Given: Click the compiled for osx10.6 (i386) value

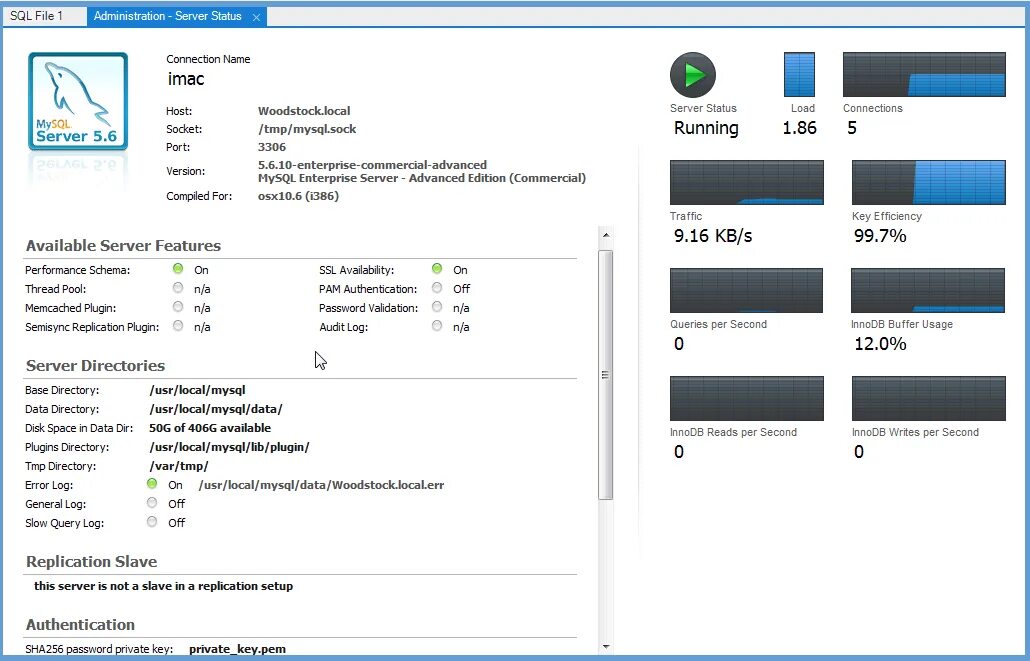Looking at the screenshot, I should (298, 196).
